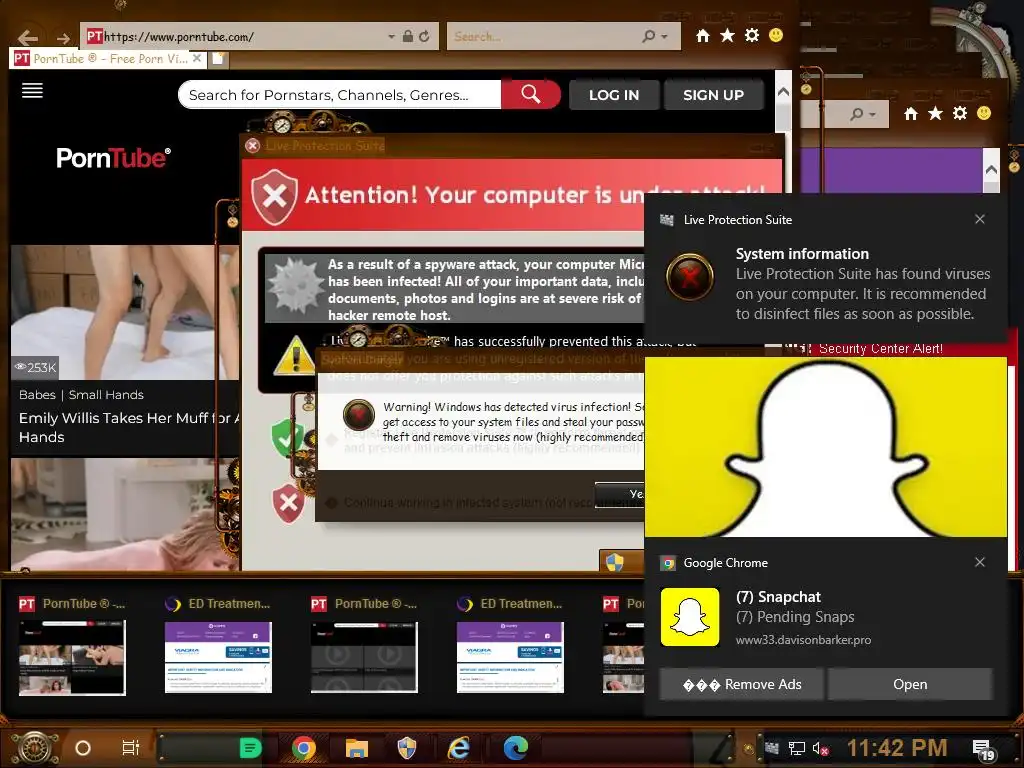Click scroll-up arrow on front browser scrollbar
Image resolution: width=1024 pixels, height=768 pixels.
click(783, 92)
